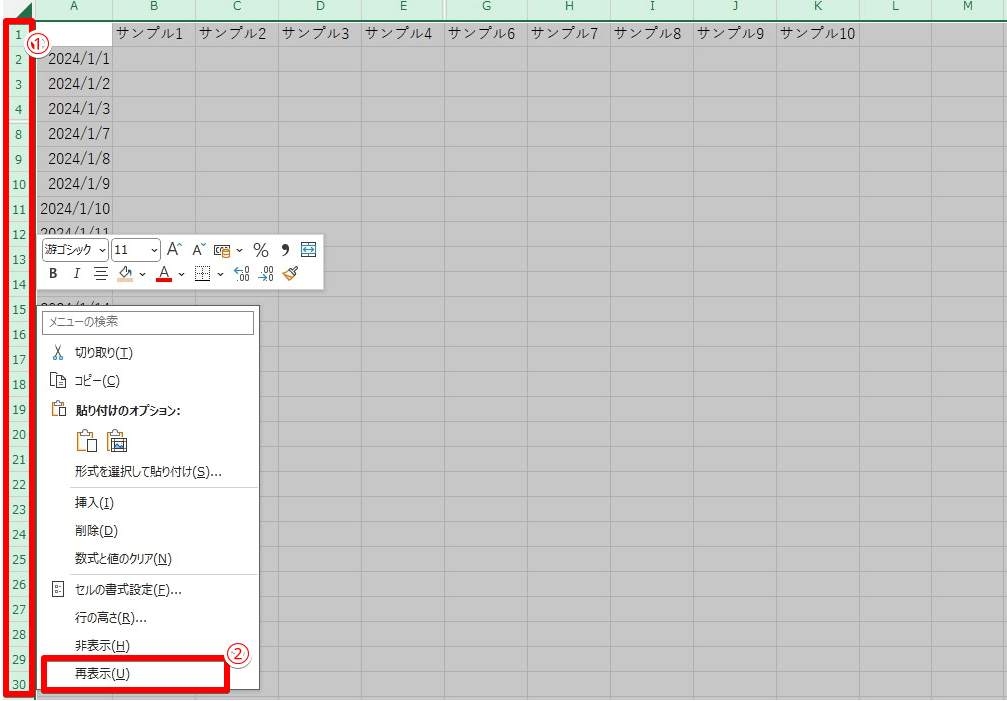This screenshot has height=701, width=1007.
Task: Apply percent style from mini toolbar
Action: point(260,250)
